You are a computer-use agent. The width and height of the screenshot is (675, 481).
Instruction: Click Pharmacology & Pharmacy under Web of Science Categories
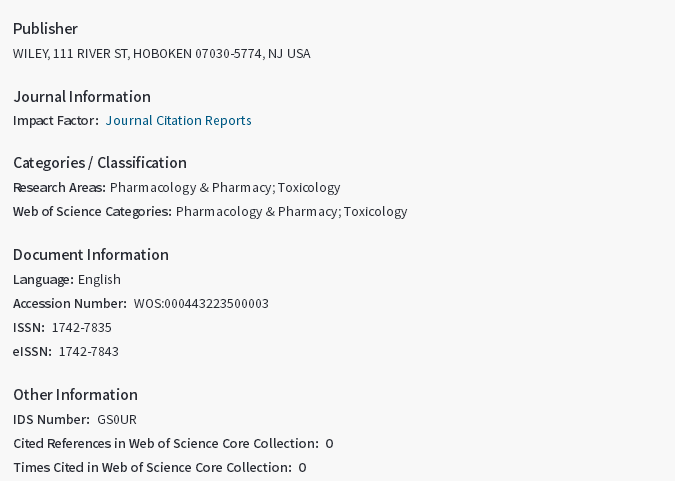tap(257, 212)
